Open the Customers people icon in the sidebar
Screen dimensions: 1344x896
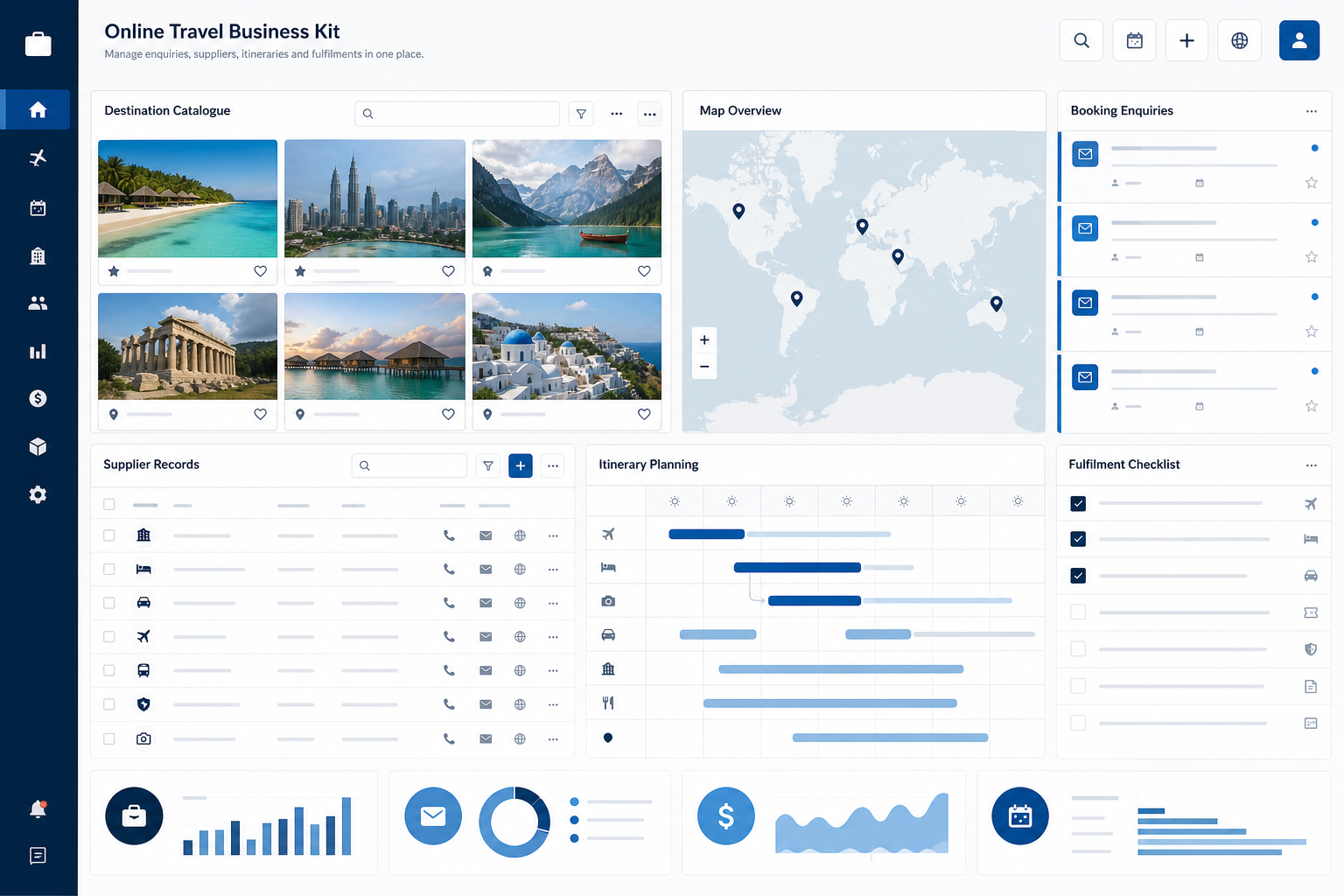click(38, 303)
